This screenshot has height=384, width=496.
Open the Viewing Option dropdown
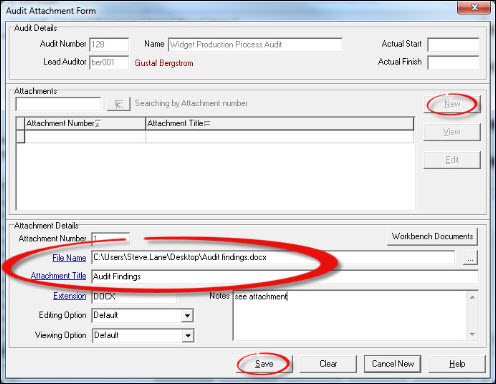(x=188, y=335)
